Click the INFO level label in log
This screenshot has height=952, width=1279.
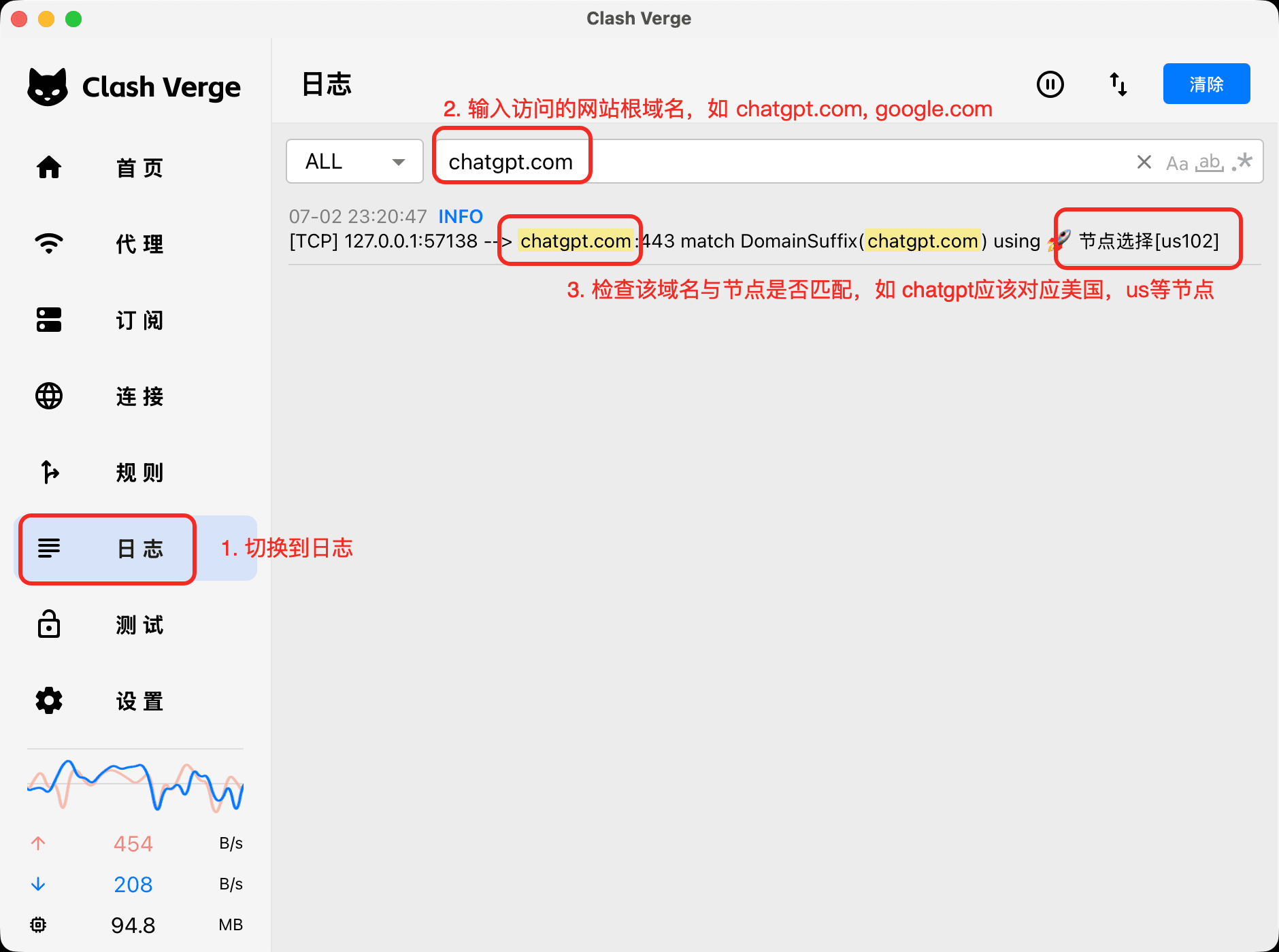click(461, 216)
